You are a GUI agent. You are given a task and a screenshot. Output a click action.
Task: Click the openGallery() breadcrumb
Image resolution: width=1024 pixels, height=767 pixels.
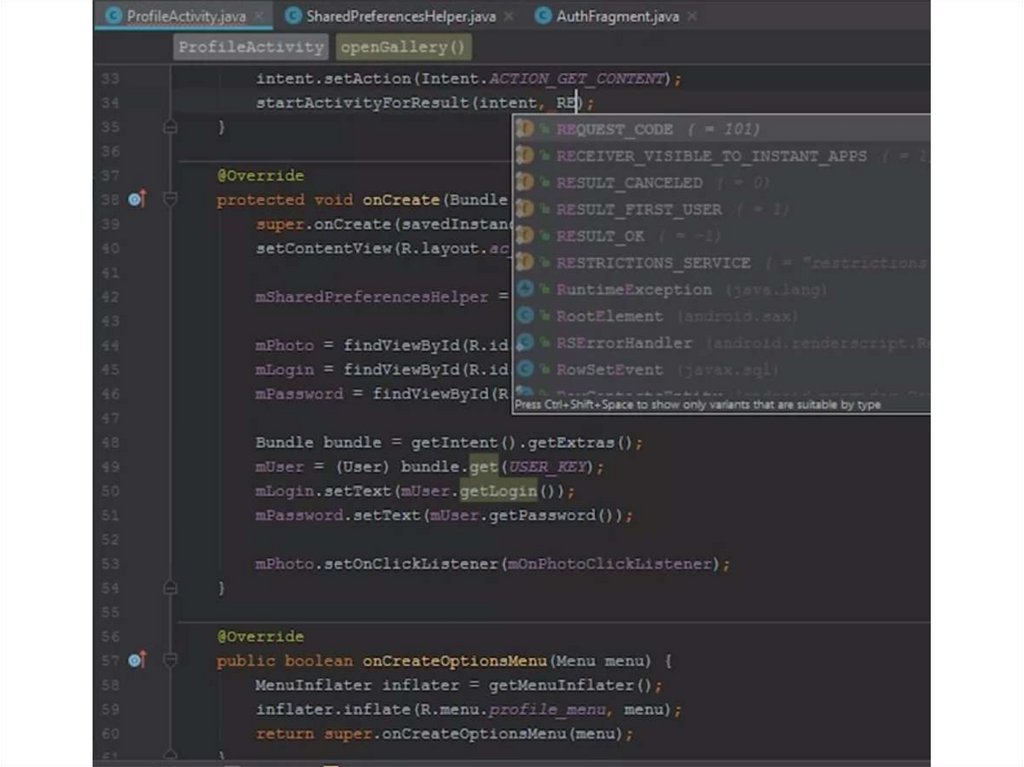(x=403, y=47)
